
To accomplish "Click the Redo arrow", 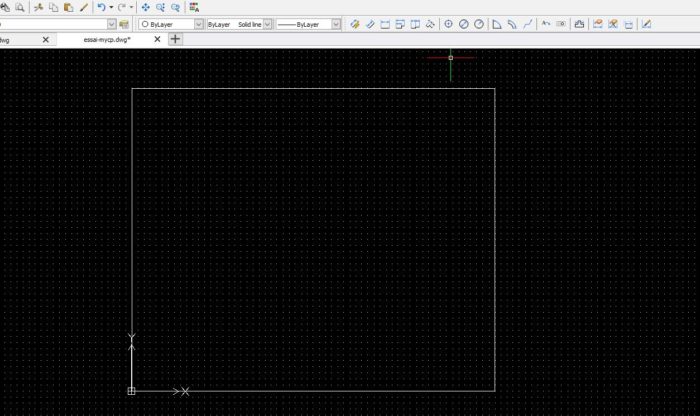I will [121, 7].
